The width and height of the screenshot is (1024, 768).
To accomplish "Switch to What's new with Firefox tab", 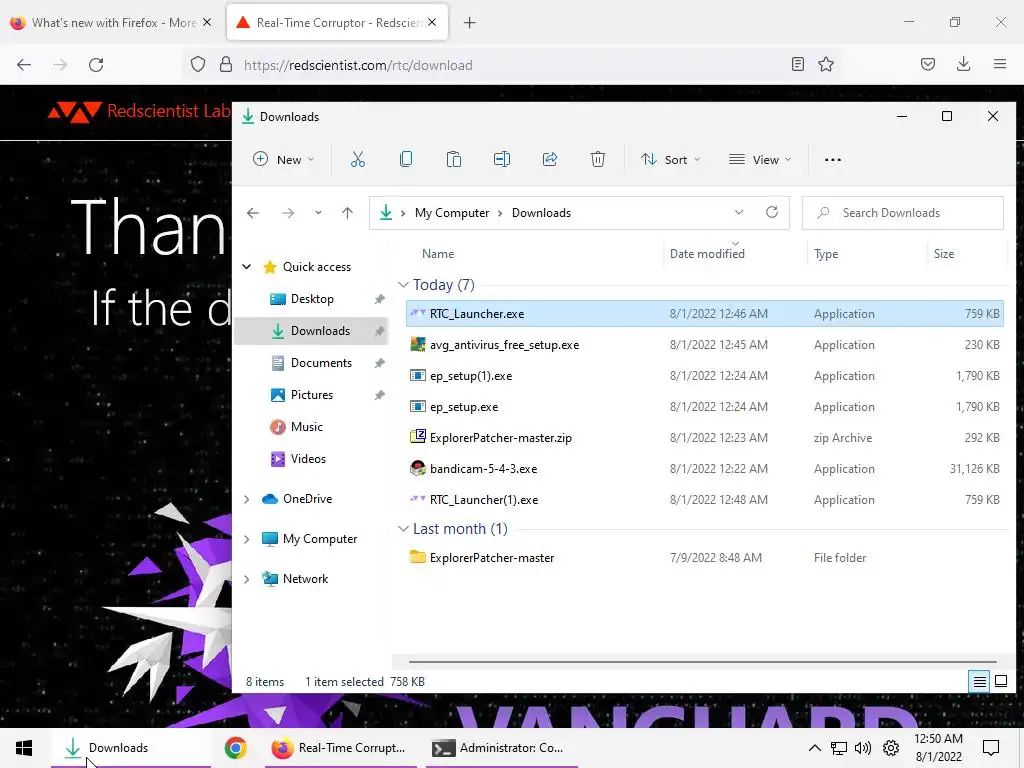I will (112, 23).
